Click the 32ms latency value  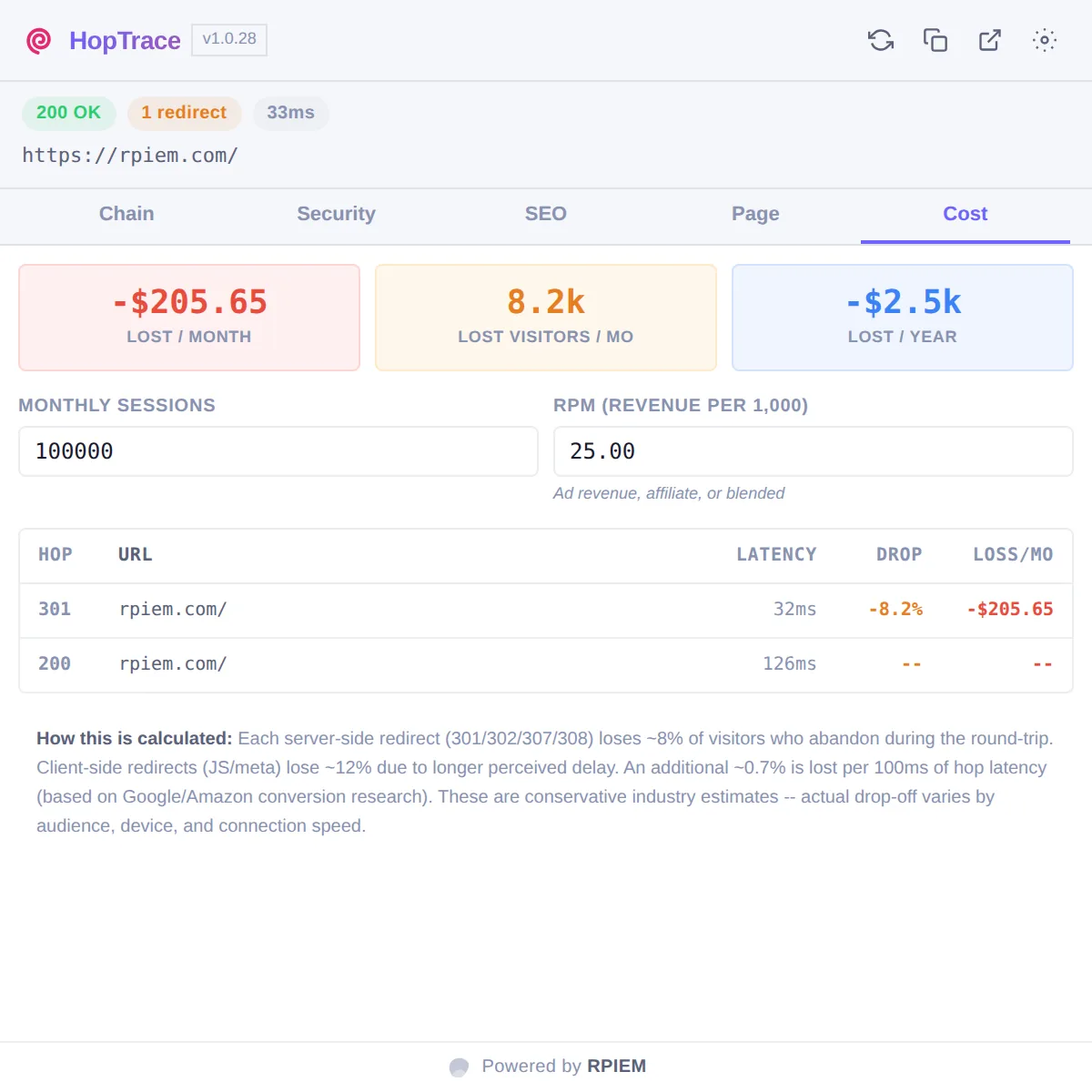coord(794,610)
